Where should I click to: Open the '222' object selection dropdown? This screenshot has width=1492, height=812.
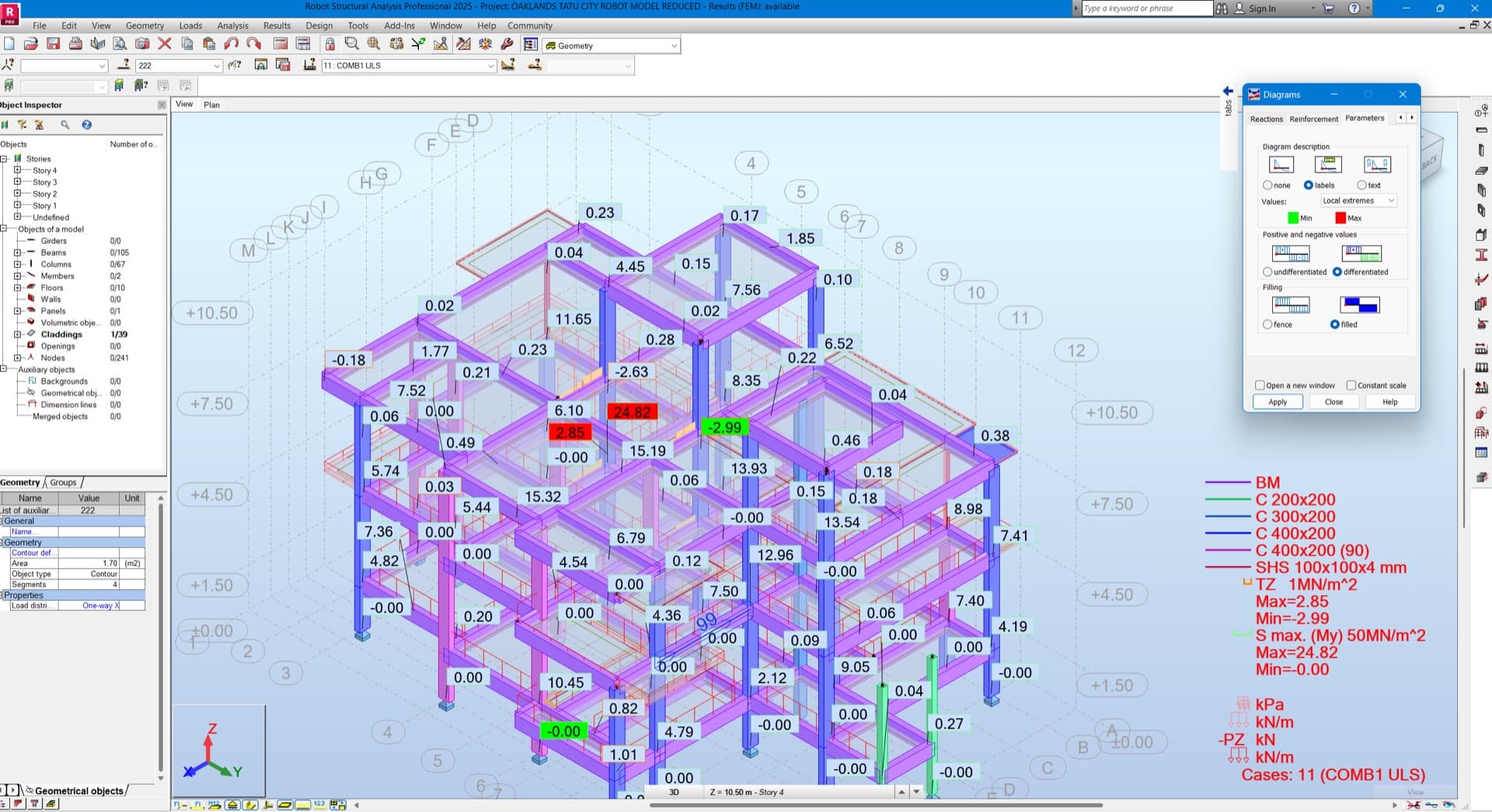(x=180, y=66)
